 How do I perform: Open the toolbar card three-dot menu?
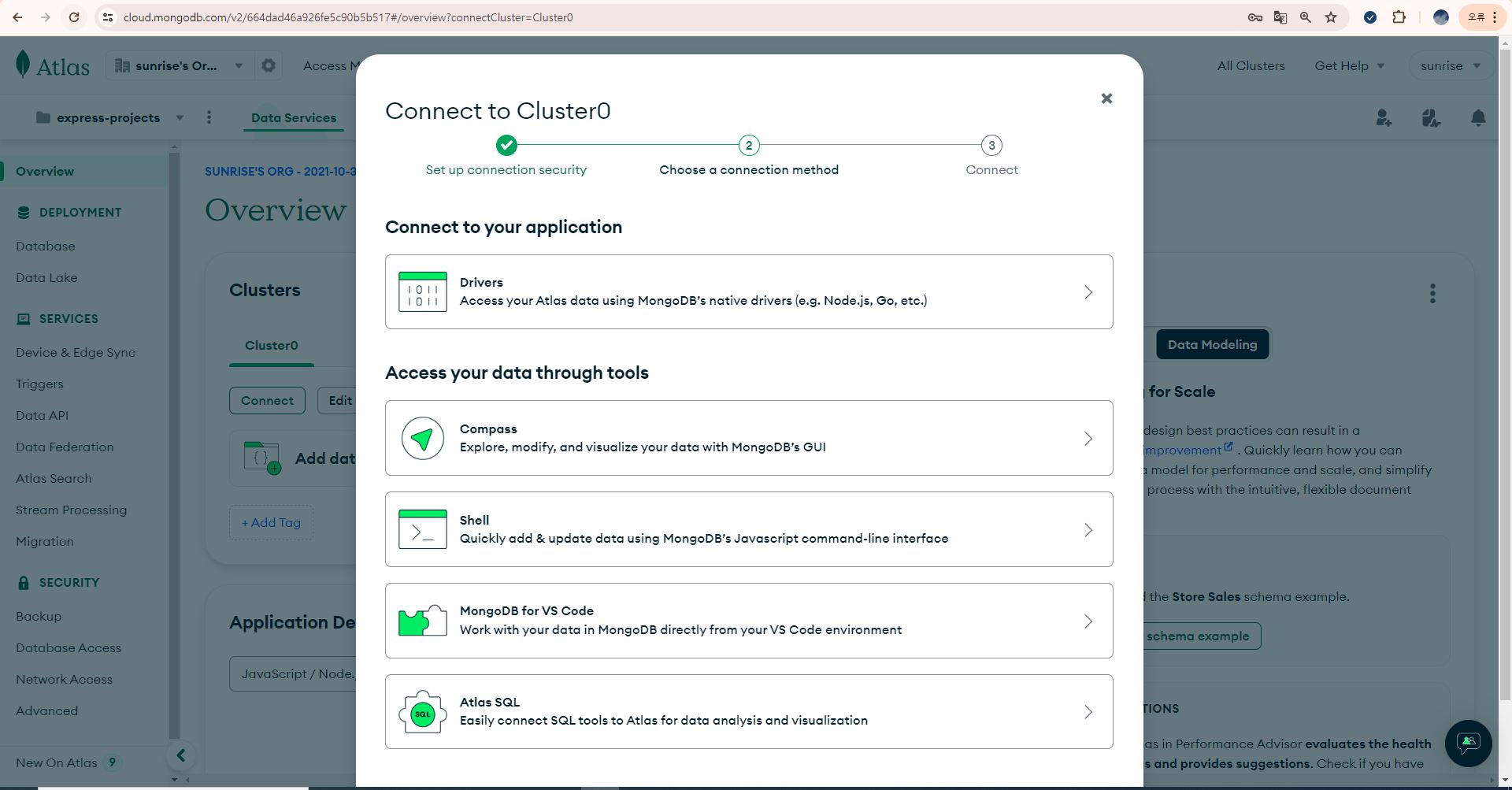(1432, 294)
